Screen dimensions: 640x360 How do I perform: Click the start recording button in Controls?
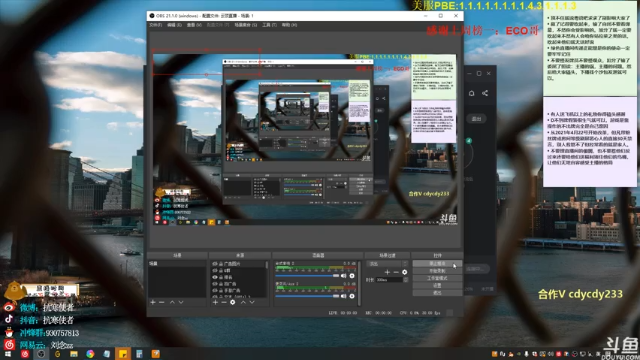(437, 271)
